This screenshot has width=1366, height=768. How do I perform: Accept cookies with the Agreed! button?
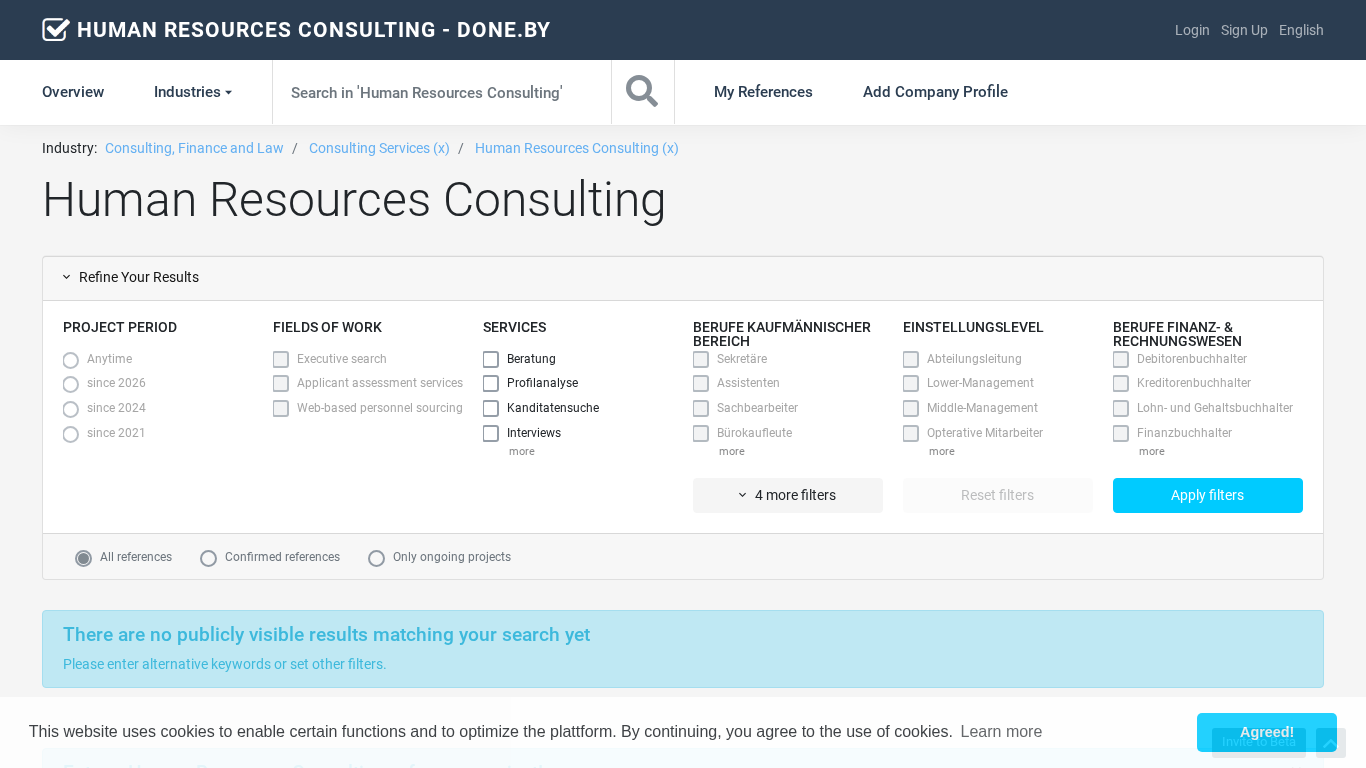coord(1266,732)
